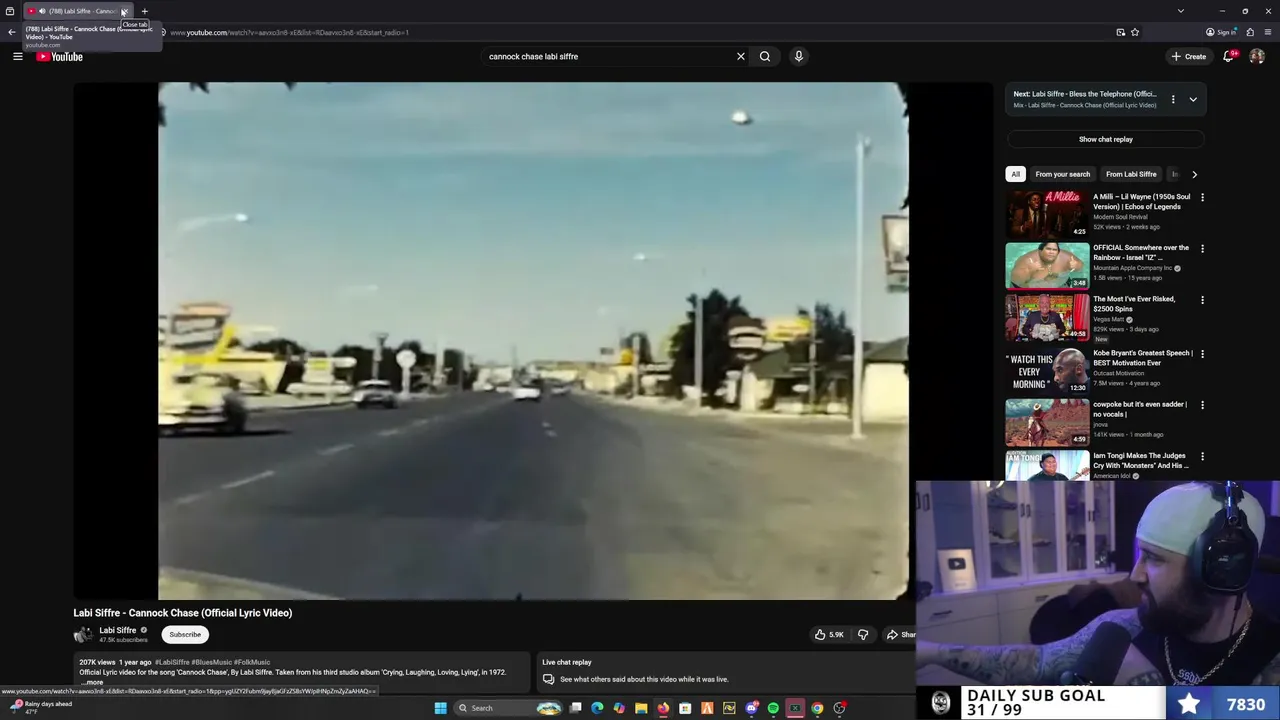Open options menu for the Mix playlist
Image resolution: width=1280 pixels, height=720 pixels.
pyautogui.click(x=1173, y=100)
